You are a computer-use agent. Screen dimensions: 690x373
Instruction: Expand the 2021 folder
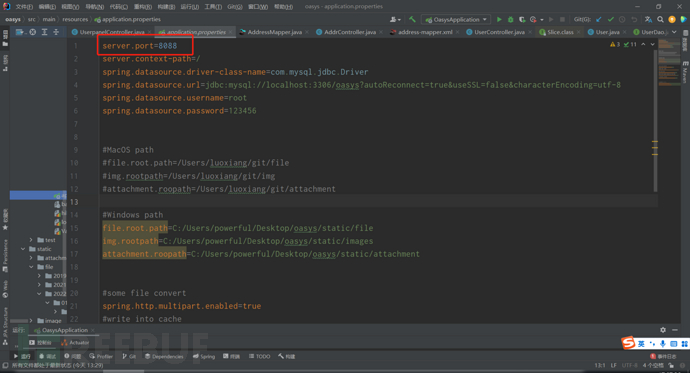[39, 285]
